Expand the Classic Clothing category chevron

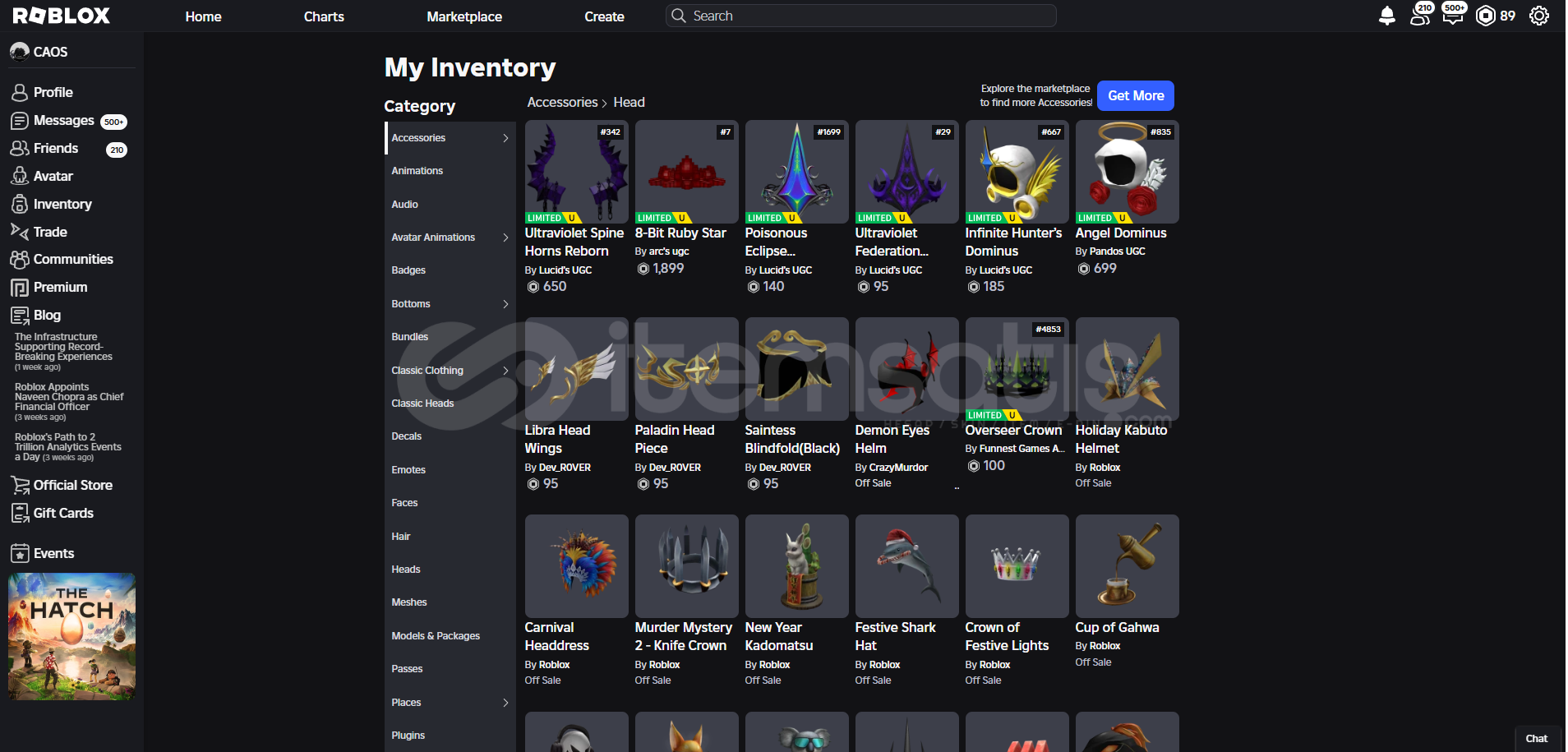(505, 371)
